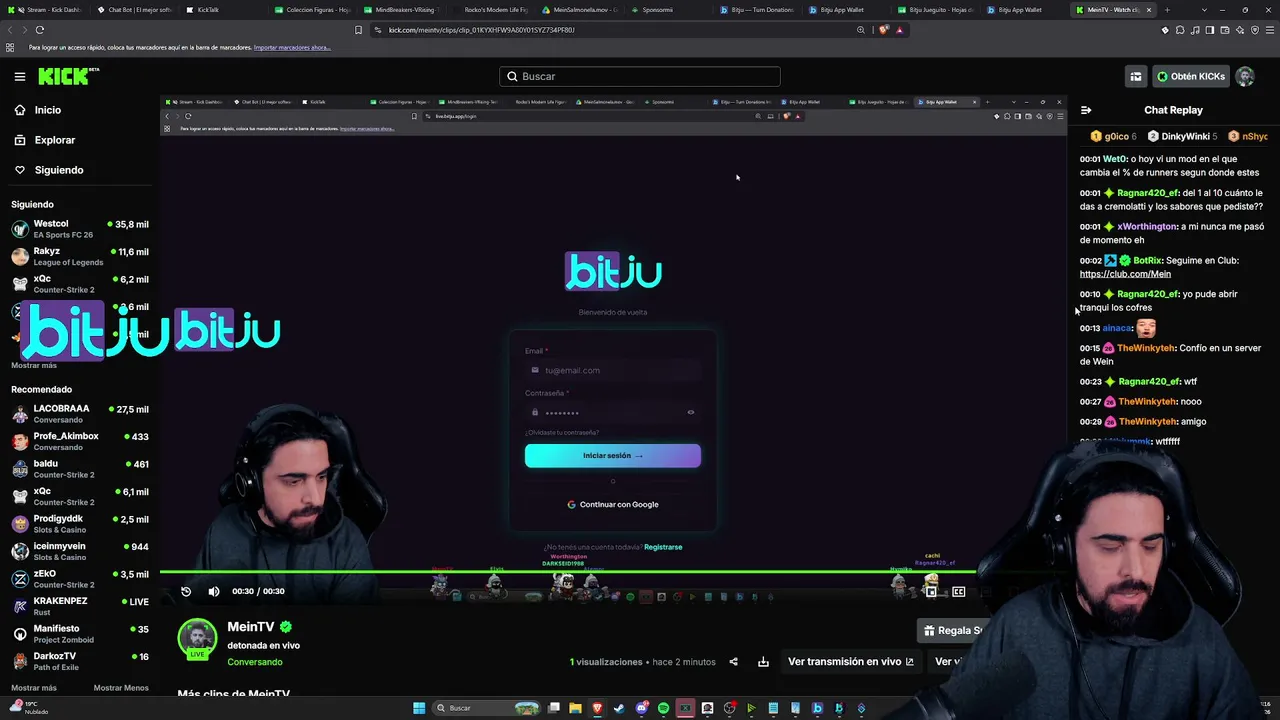Click the Windows taskbar search box

[x=488, y=708]
